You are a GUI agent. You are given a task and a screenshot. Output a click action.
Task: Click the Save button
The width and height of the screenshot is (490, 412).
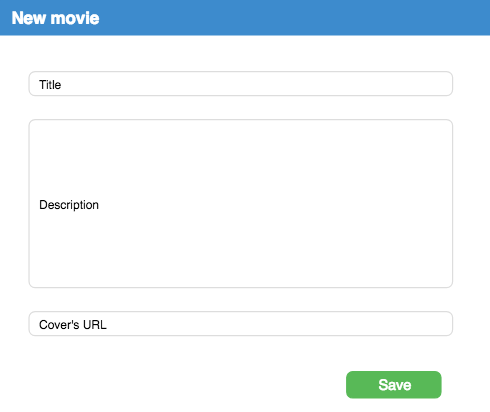tap(394, 385)
